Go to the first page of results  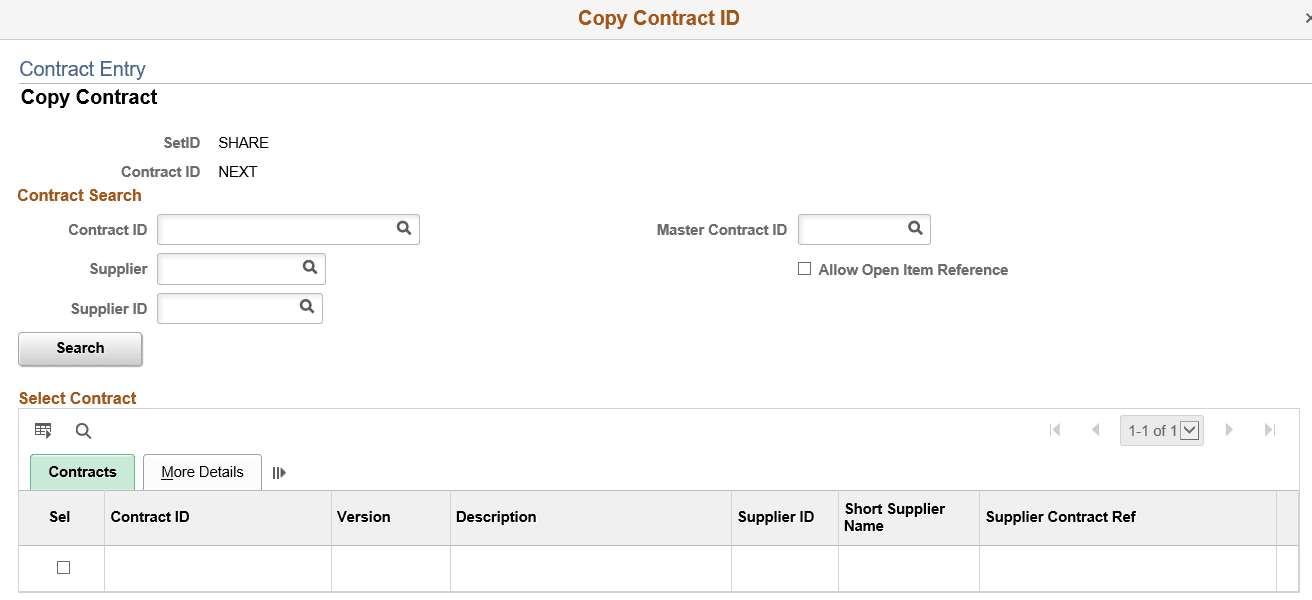(x=1055, y=429)
